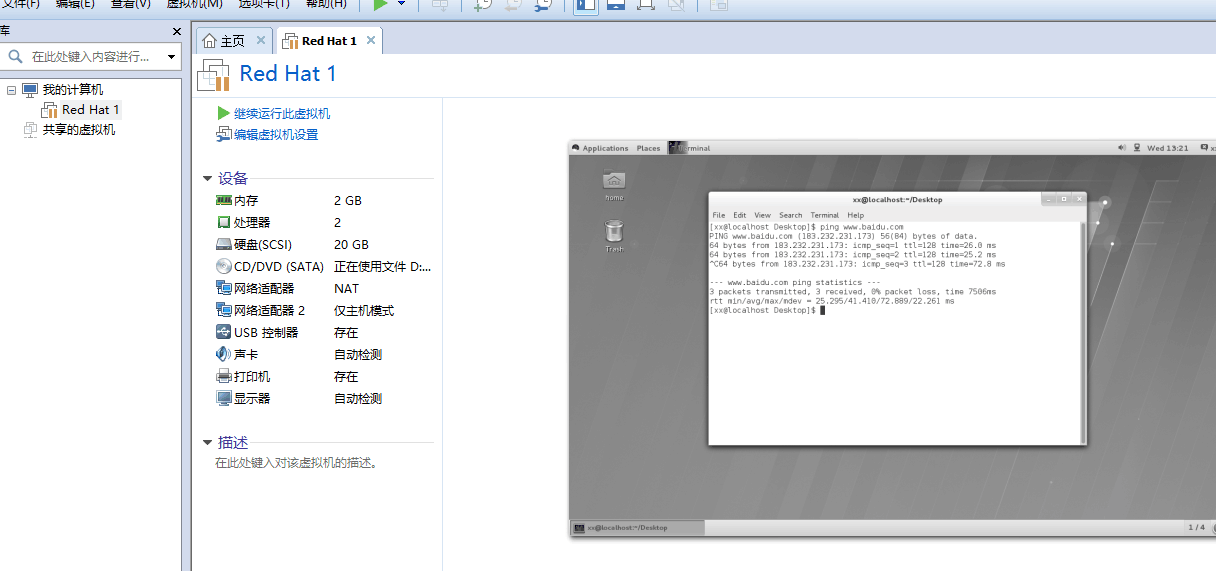Close the library panel with its X

[x=177, y=32]
